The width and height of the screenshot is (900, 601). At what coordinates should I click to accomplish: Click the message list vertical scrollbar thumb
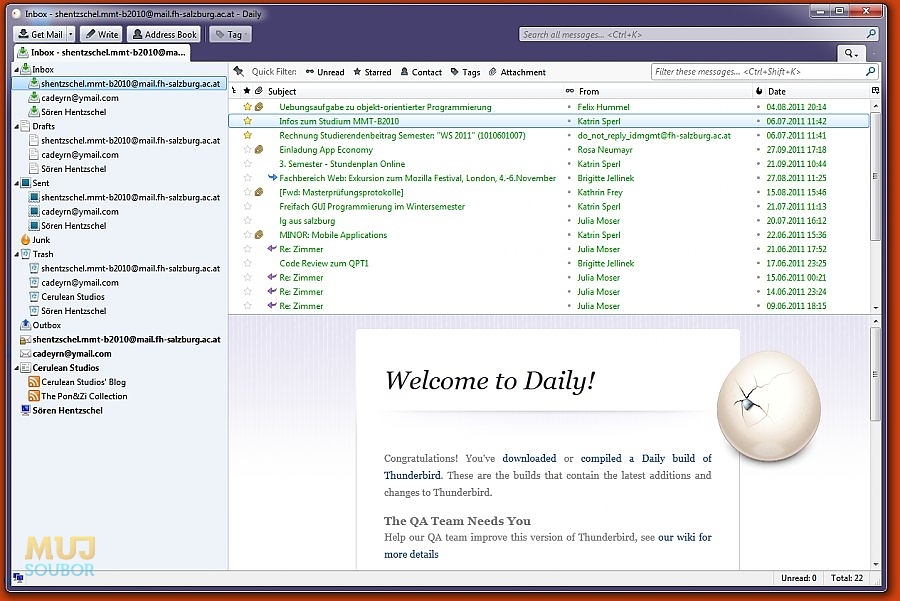tap(875, 177)
